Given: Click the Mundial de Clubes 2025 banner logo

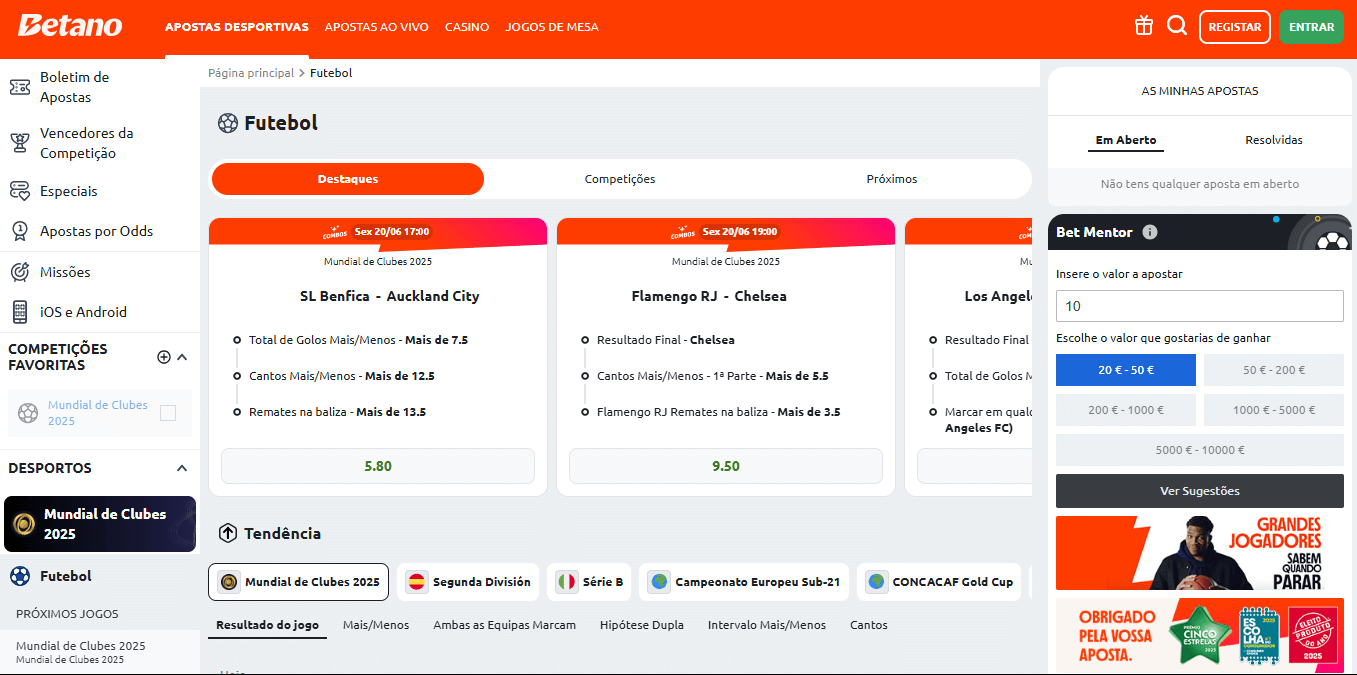Looking at the screenshot, I should pyautogui.click(x=23, y=524).
